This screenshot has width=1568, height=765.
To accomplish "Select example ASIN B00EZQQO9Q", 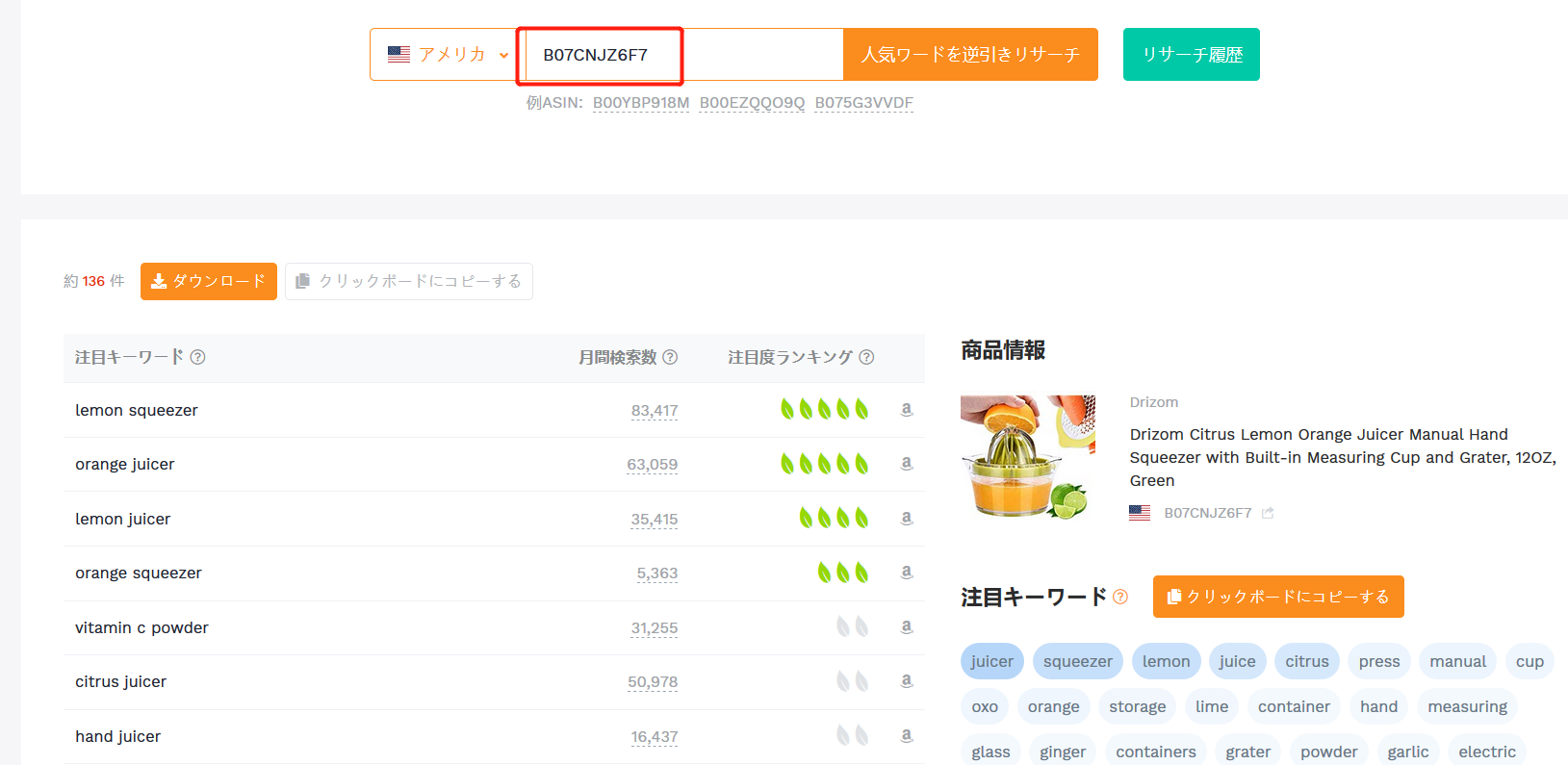I will tap(752, 103).
